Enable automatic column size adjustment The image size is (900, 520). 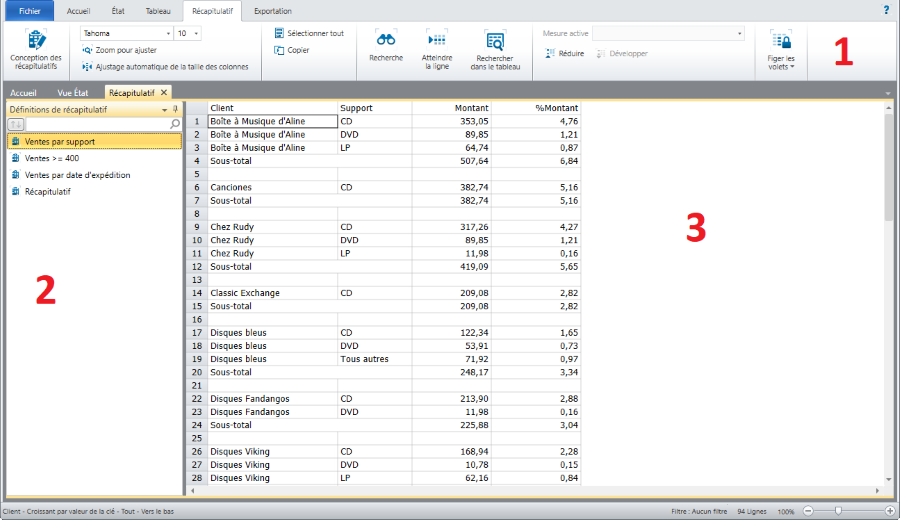(88, 67)
